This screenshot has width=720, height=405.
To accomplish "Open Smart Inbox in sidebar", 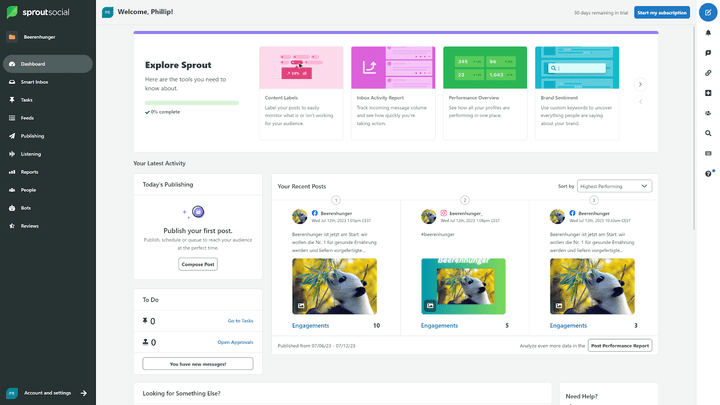I will pos(34,82).
